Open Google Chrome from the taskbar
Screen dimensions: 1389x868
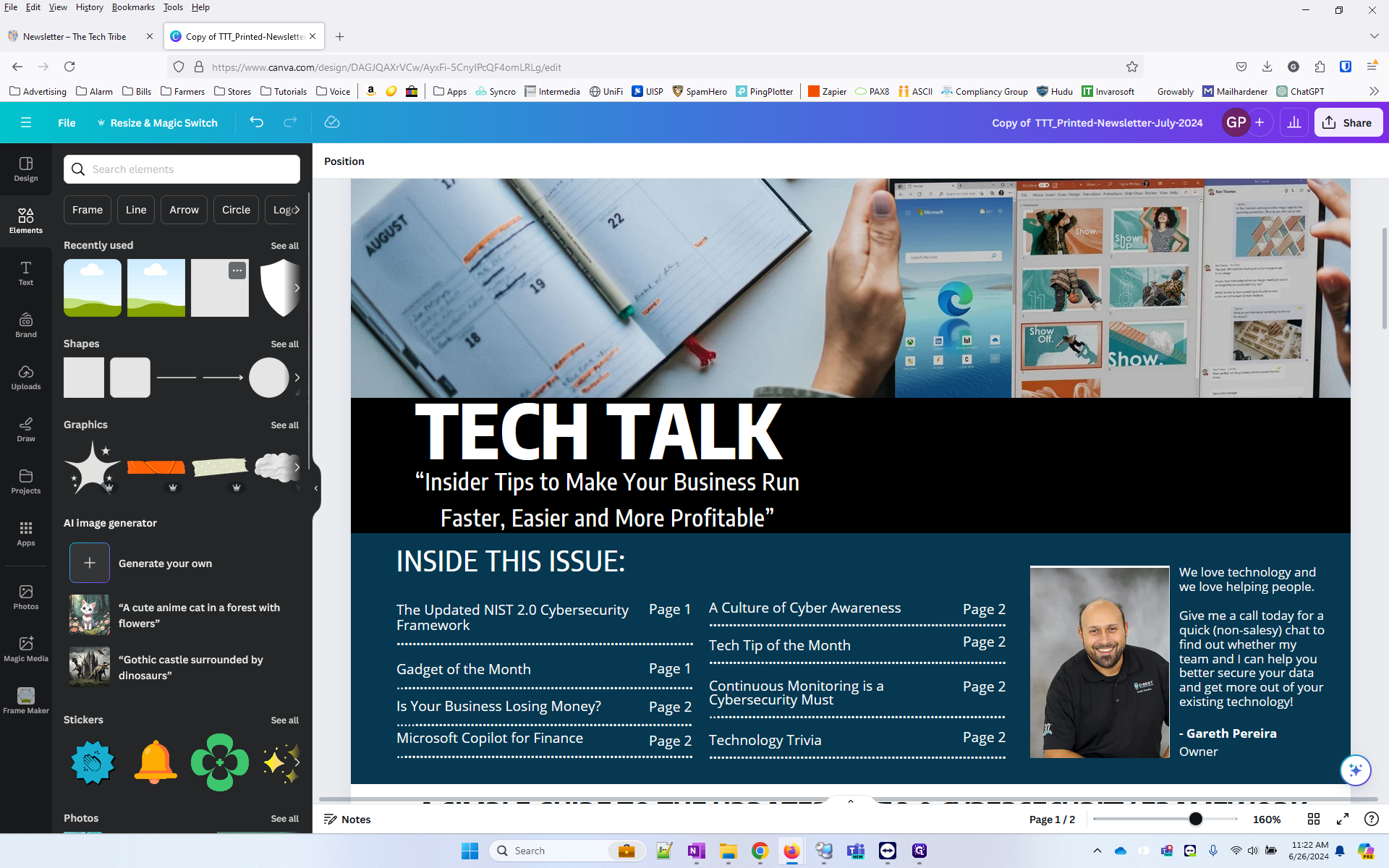760,851
